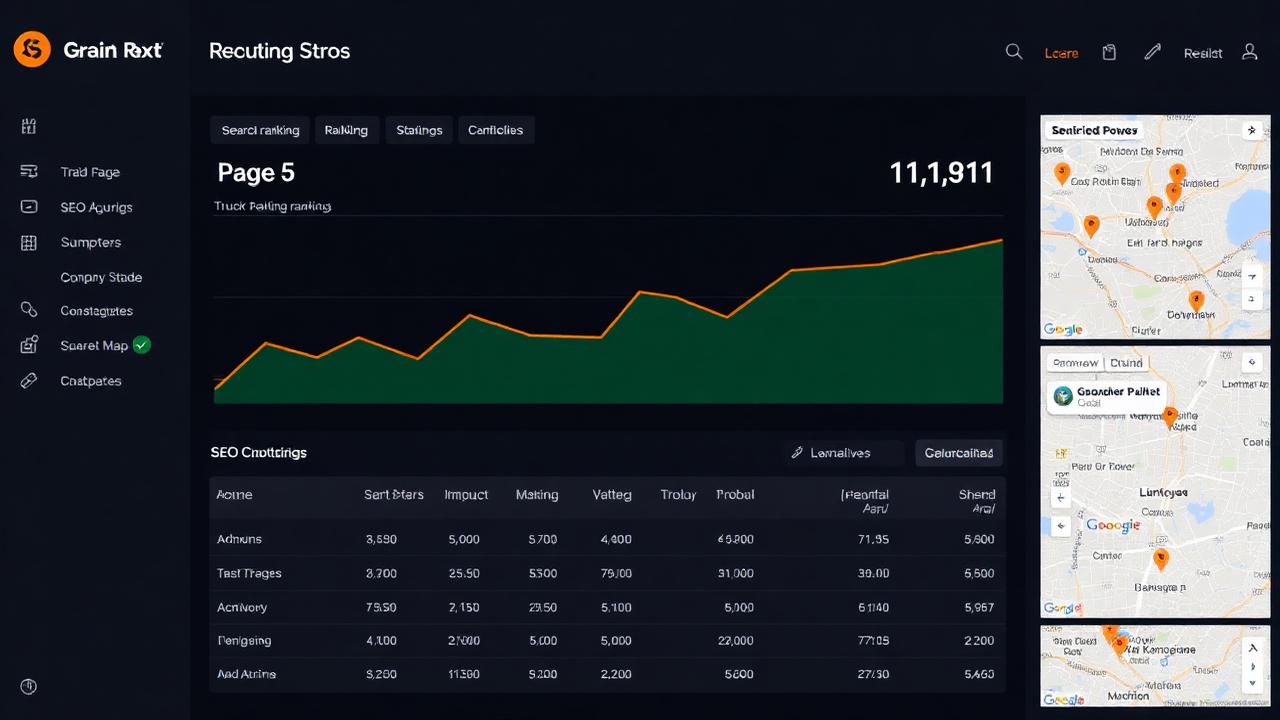Open Sumpters in sidebar
The height and width of the screenshot is (720, 1280).
[90, 242]
